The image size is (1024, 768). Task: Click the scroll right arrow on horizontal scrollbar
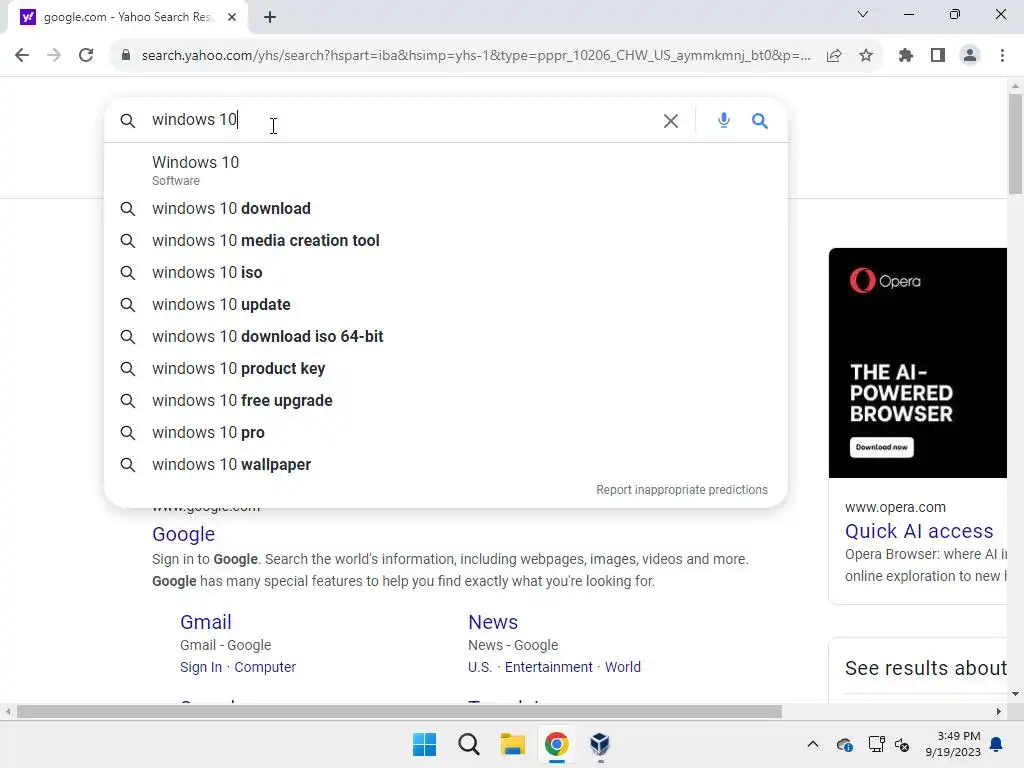[x=999, y=711]
